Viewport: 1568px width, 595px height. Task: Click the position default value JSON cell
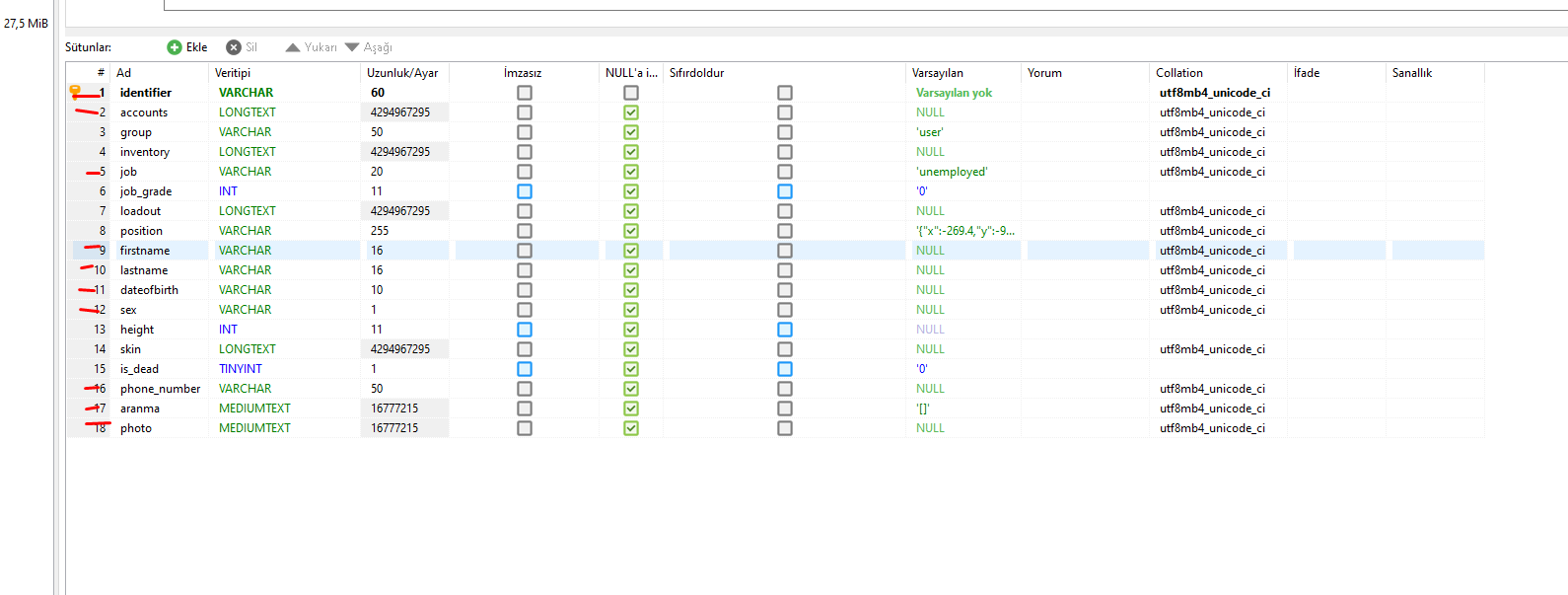964,231
